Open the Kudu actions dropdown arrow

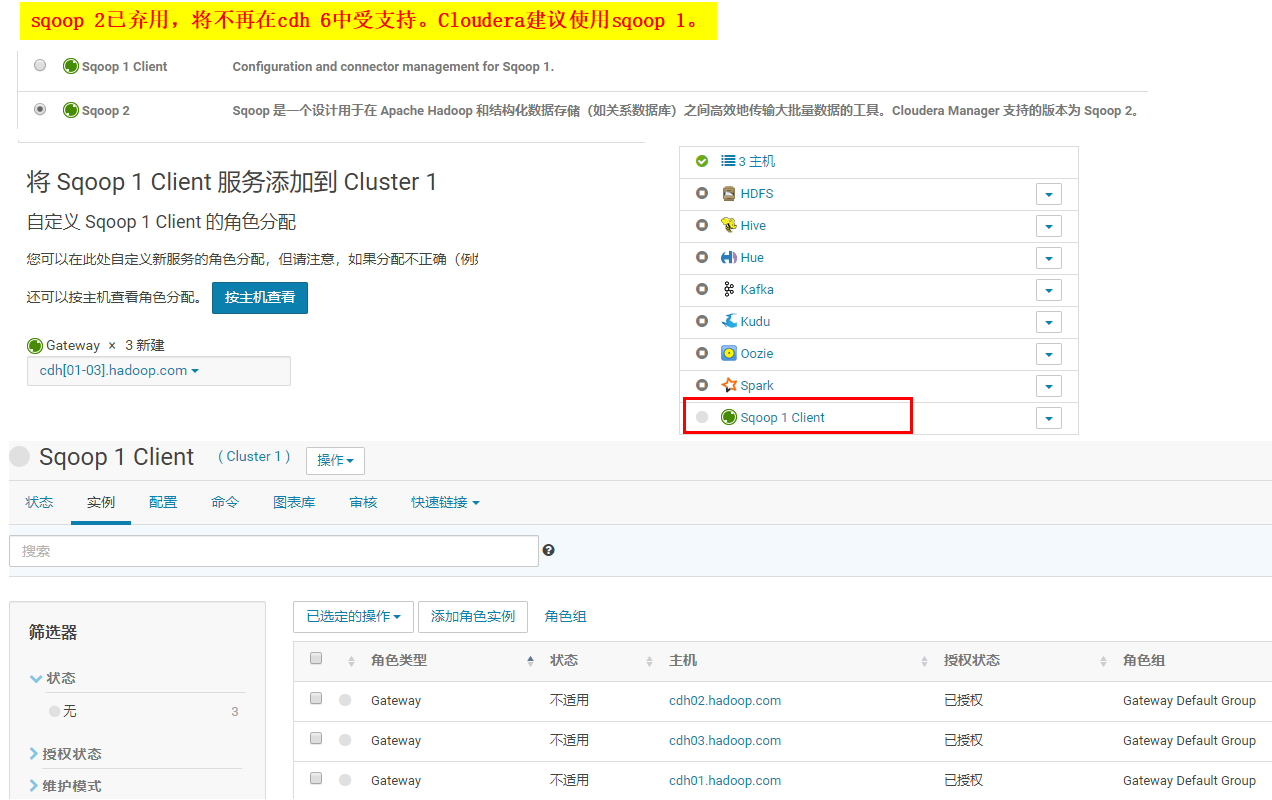[1048, 322]
